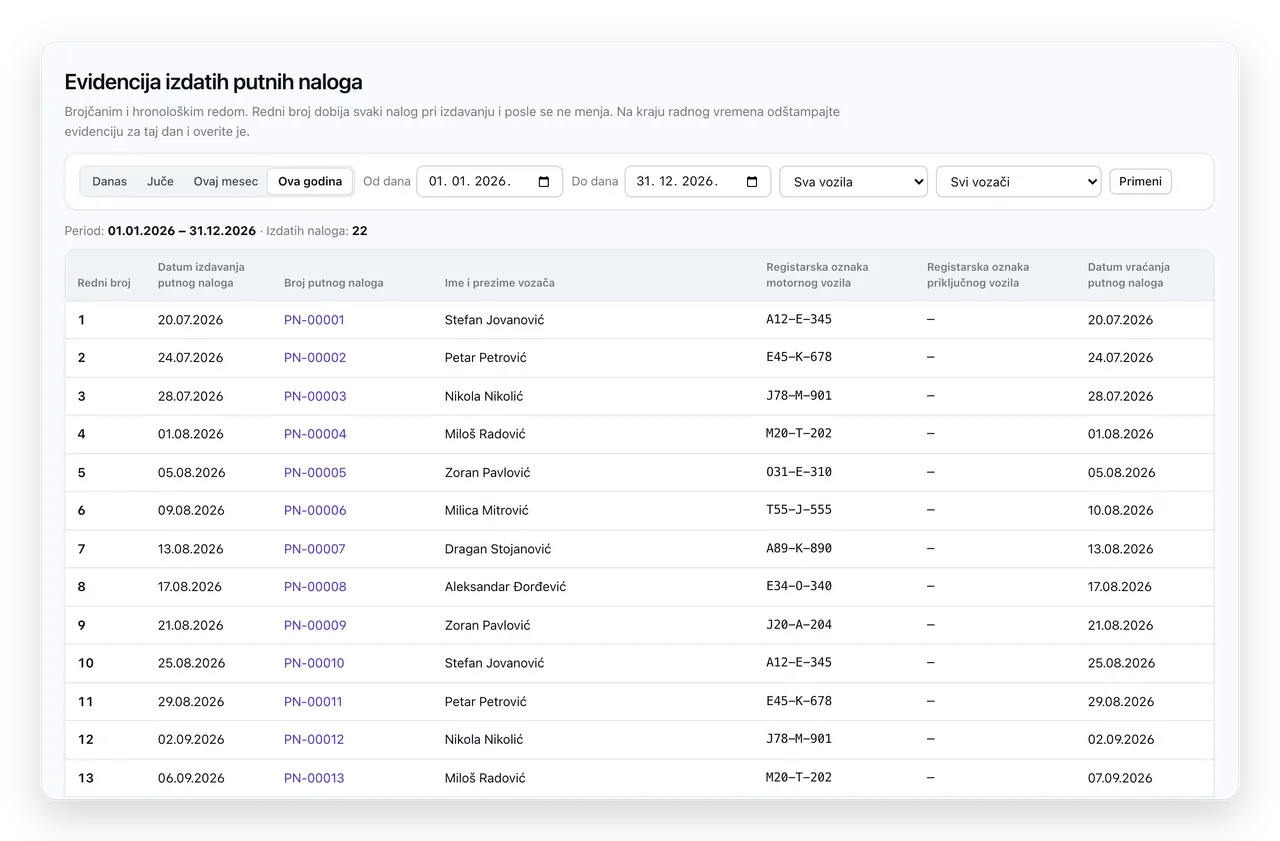Click the Broj putnog naloga column header
Screen dimensions: 1280x841
pos(333,283)
